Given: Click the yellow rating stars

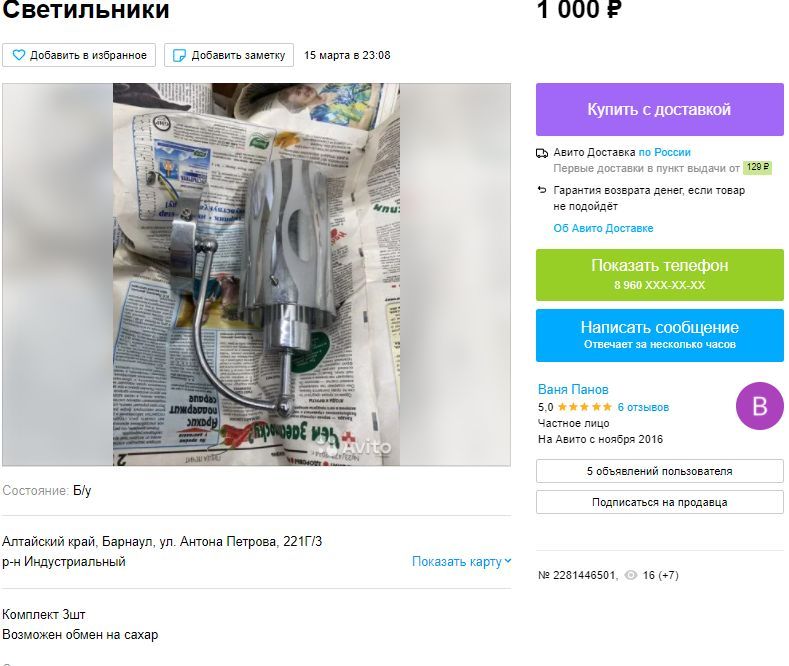Looking at the screenshot, I should (x=585, y=407).
